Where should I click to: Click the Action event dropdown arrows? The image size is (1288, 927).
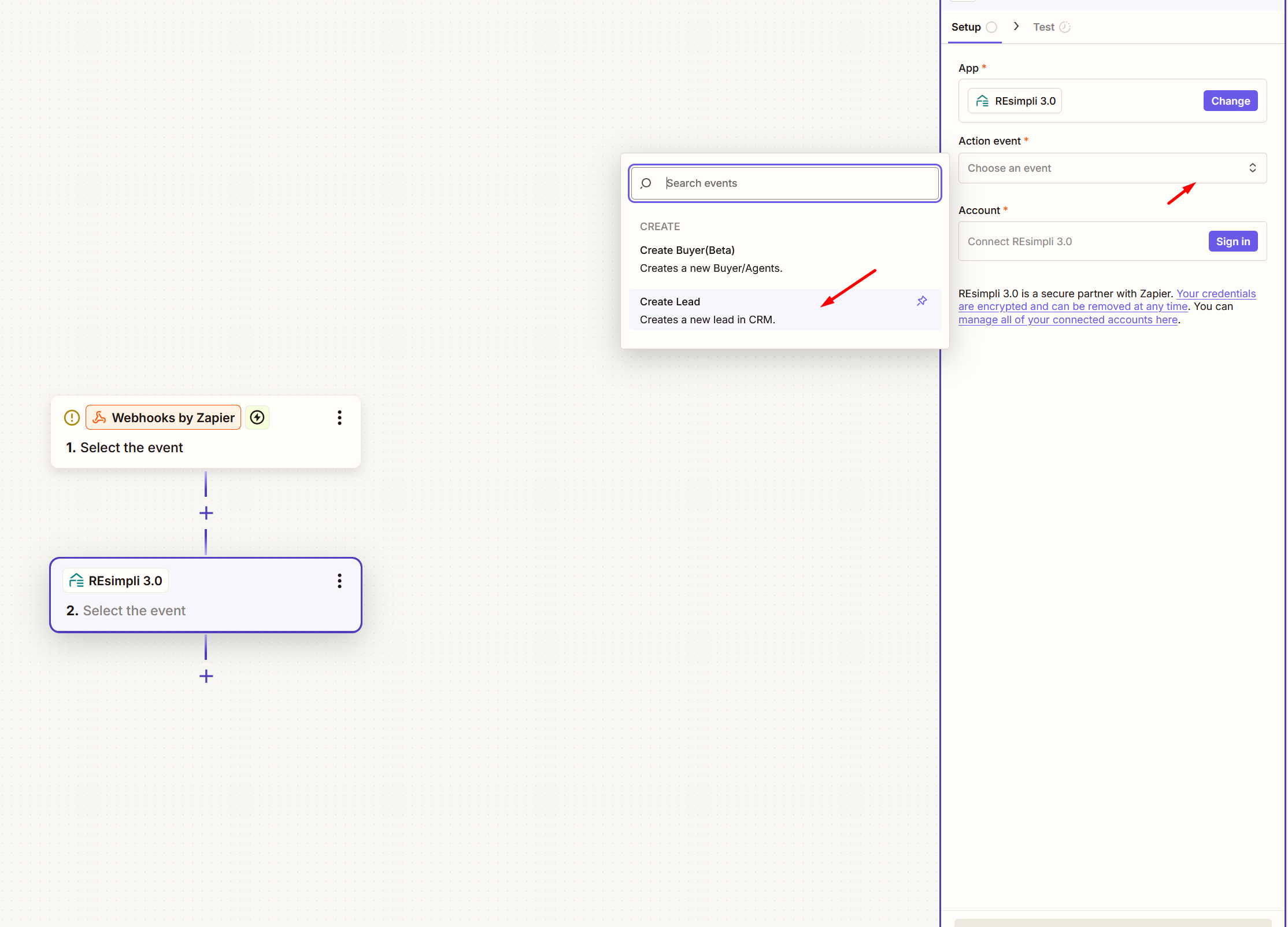1252,168
